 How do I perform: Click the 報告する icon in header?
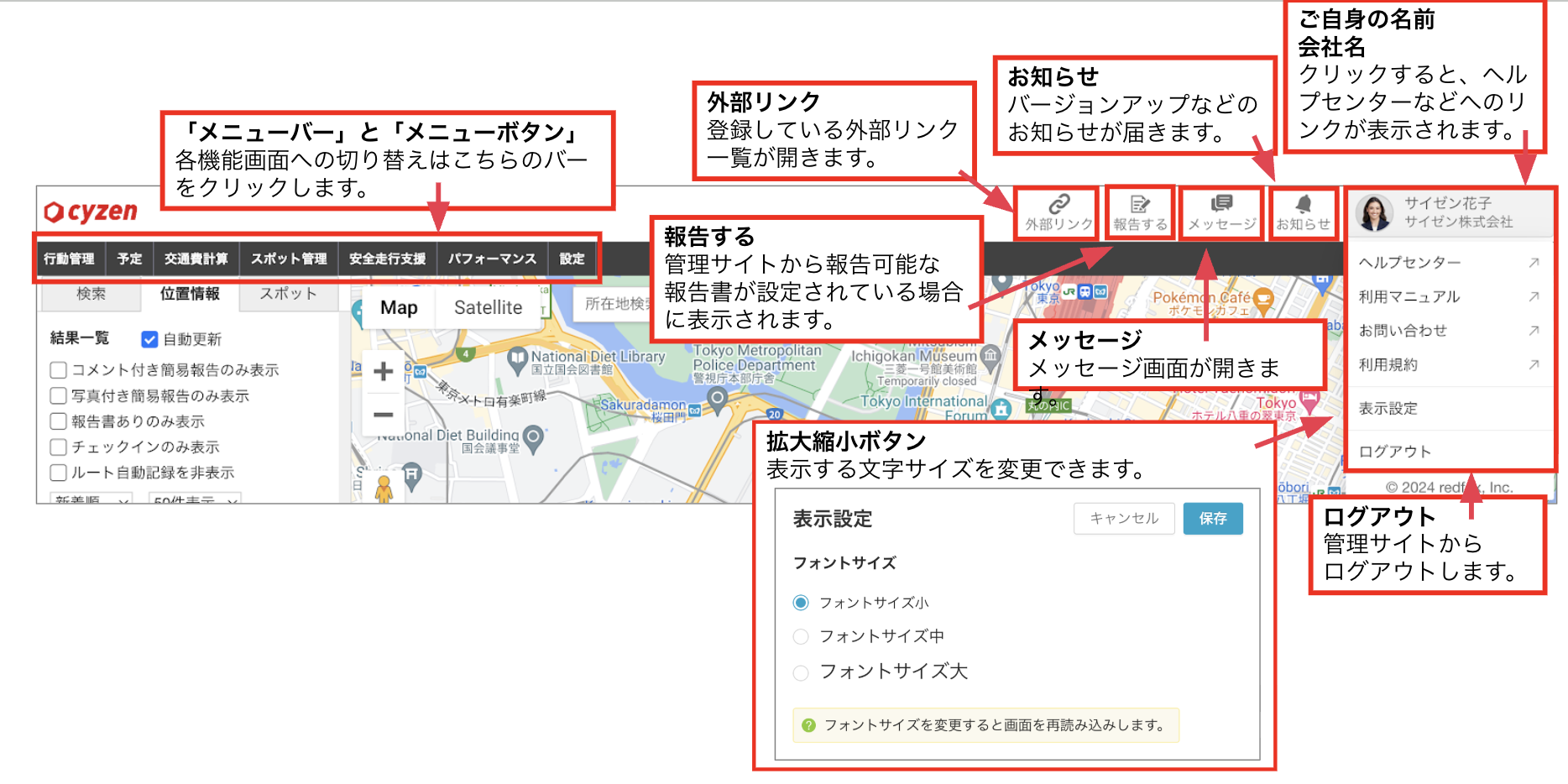pyautogui.click(x=1140, y=213)
